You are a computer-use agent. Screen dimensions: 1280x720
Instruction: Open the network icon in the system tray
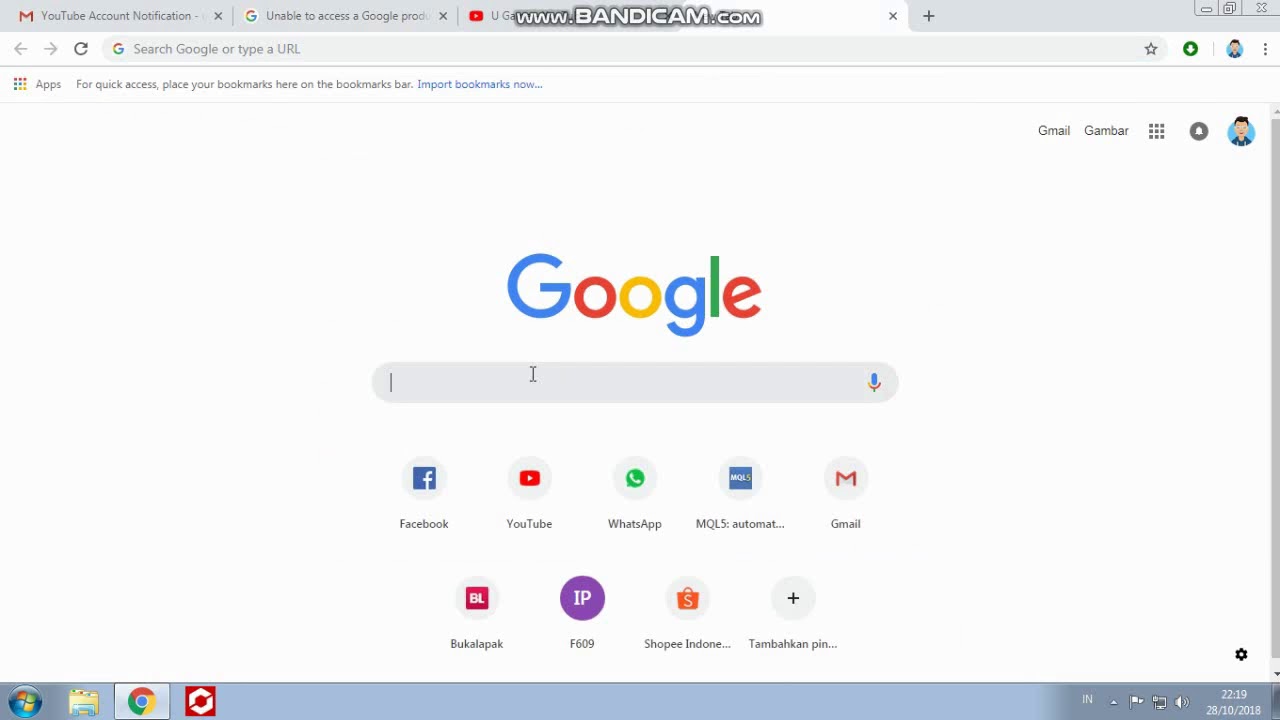tap(1159, 702)
